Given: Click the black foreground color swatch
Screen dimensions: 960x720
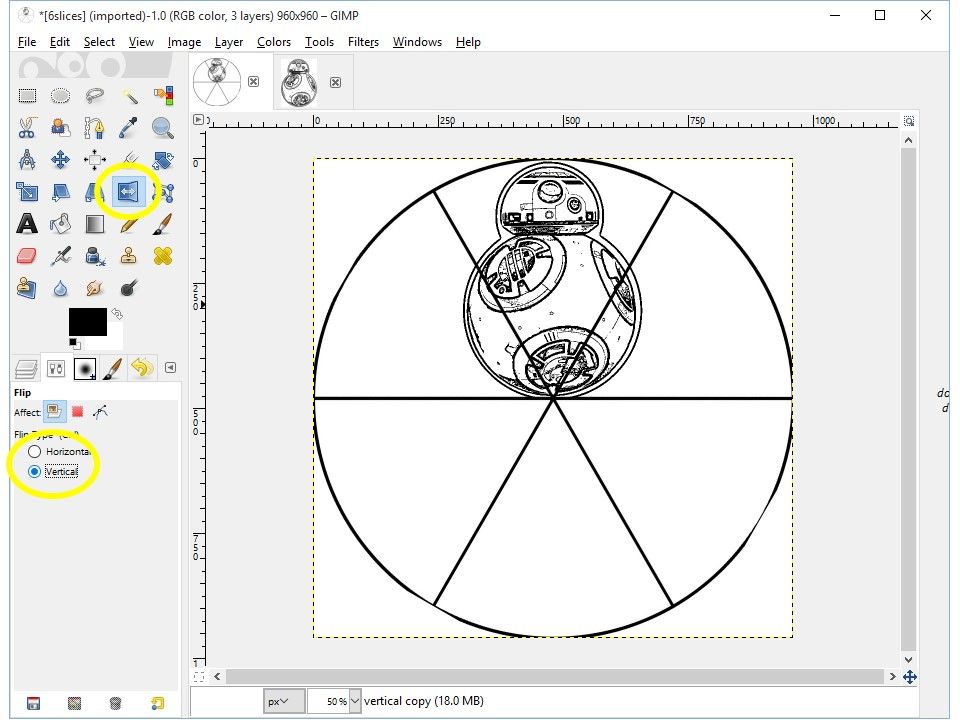Looking at the screenshot, I should [88, 322].
